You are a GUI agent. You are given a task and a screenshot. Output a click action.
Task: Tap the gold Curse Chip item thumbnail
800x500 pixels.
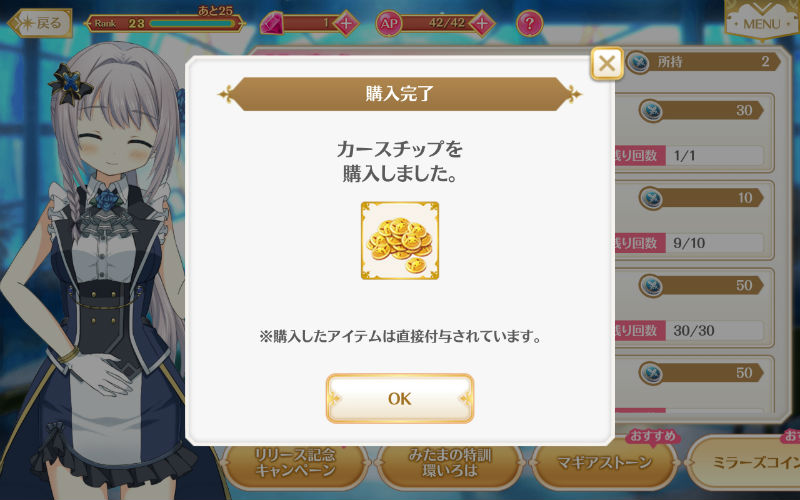[x=400, y=241]
